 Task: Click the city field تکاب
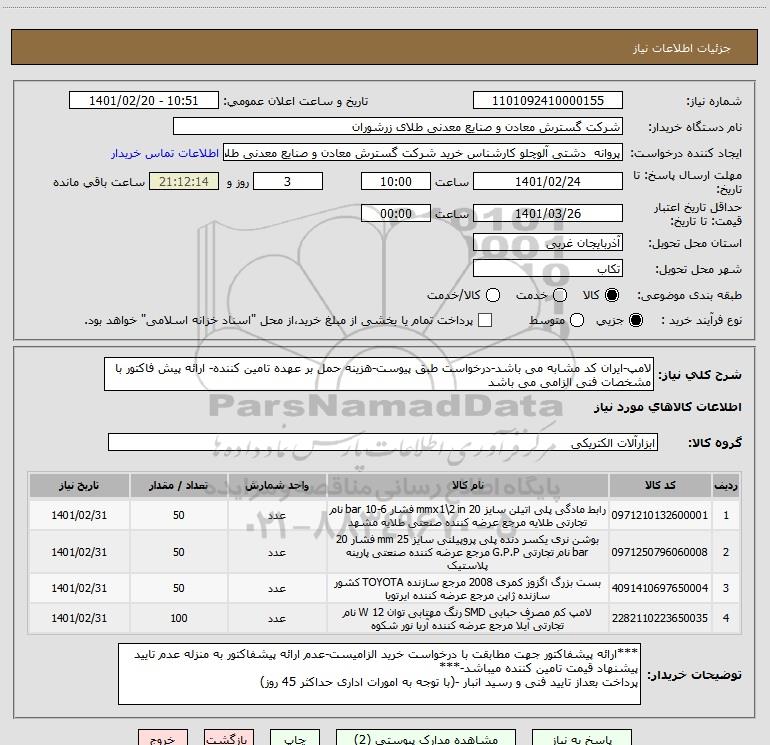click(x=548, y=269)
